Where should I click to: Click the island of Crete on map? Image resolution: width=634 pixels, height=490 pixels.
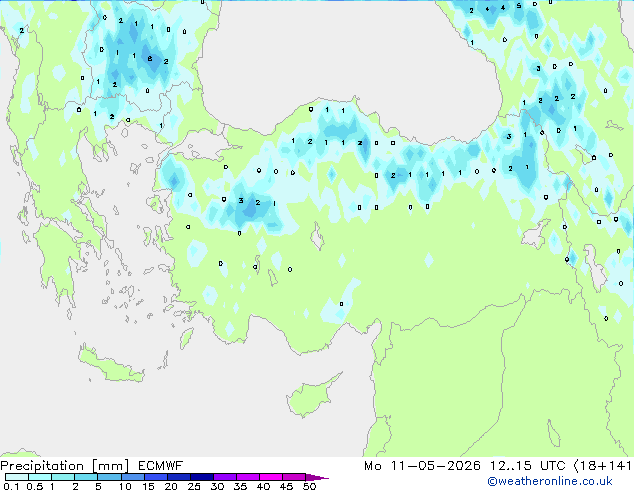(111, 365)
